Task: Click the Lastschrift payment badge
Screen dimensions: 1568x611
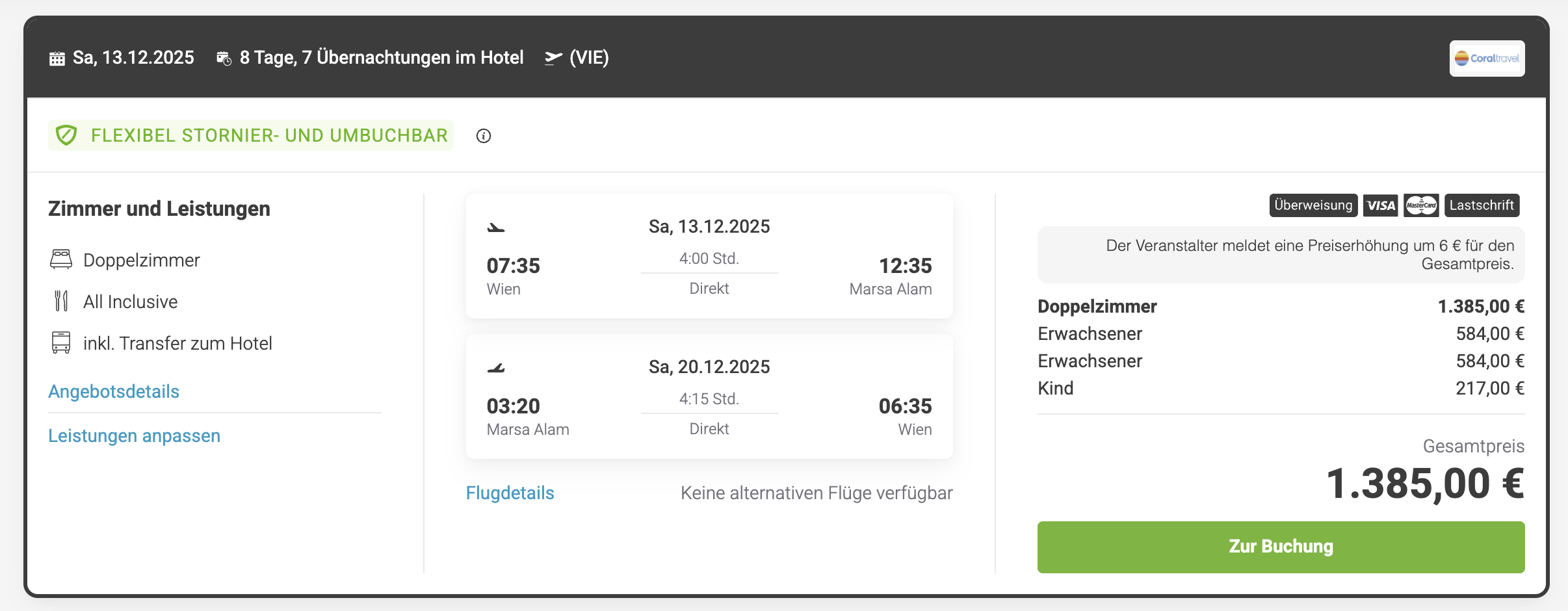Action: pyautogui.click(x=1482, y=205)
